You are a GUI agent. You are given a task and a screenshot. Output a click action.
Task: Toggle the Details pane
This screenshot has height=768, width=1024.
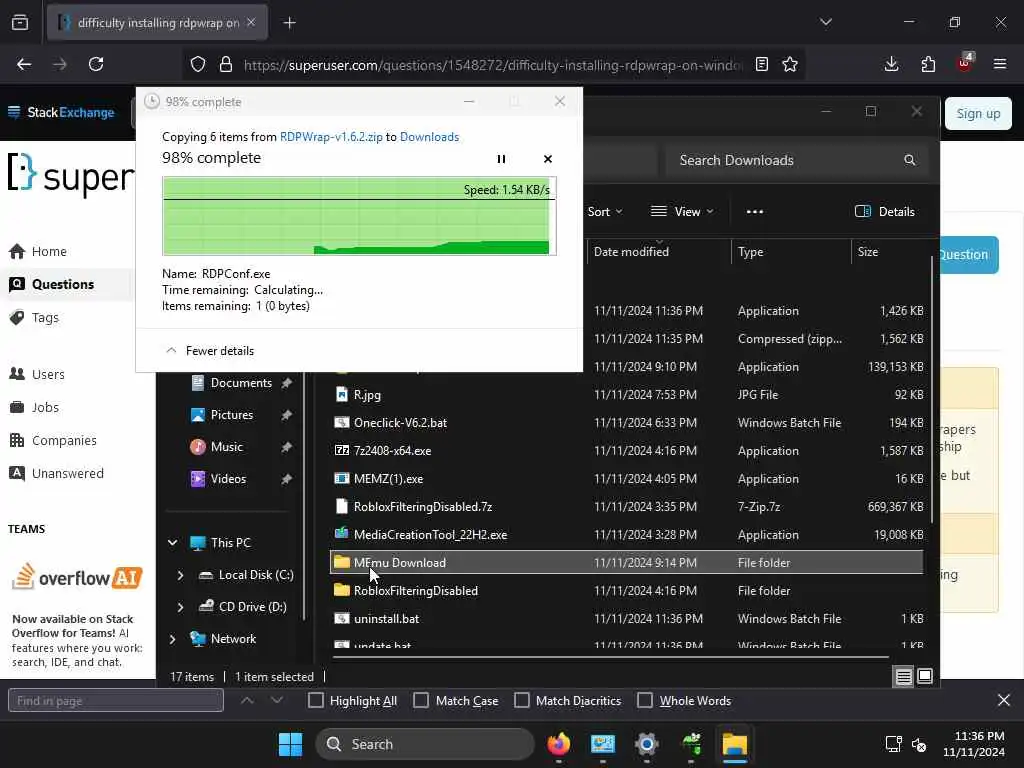[885, 212]
